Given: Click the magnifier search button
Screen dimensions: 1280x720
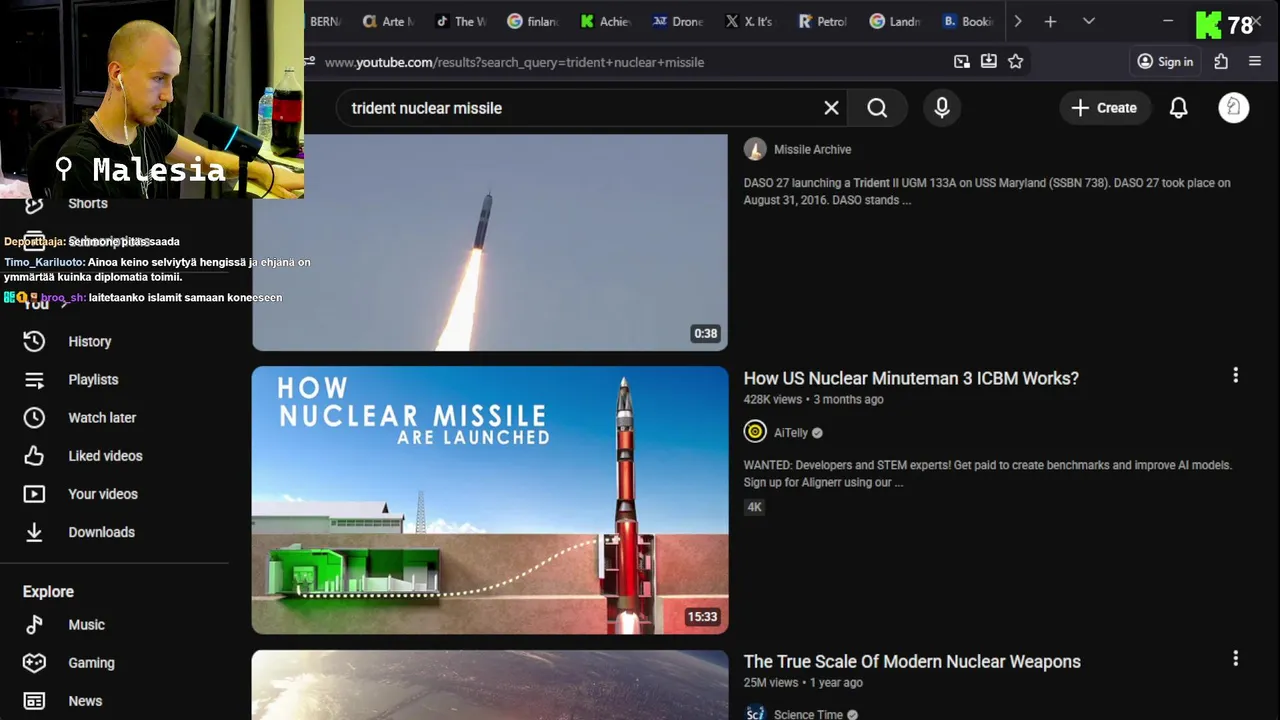Looking at the screenshot, I should pos(877,108).
